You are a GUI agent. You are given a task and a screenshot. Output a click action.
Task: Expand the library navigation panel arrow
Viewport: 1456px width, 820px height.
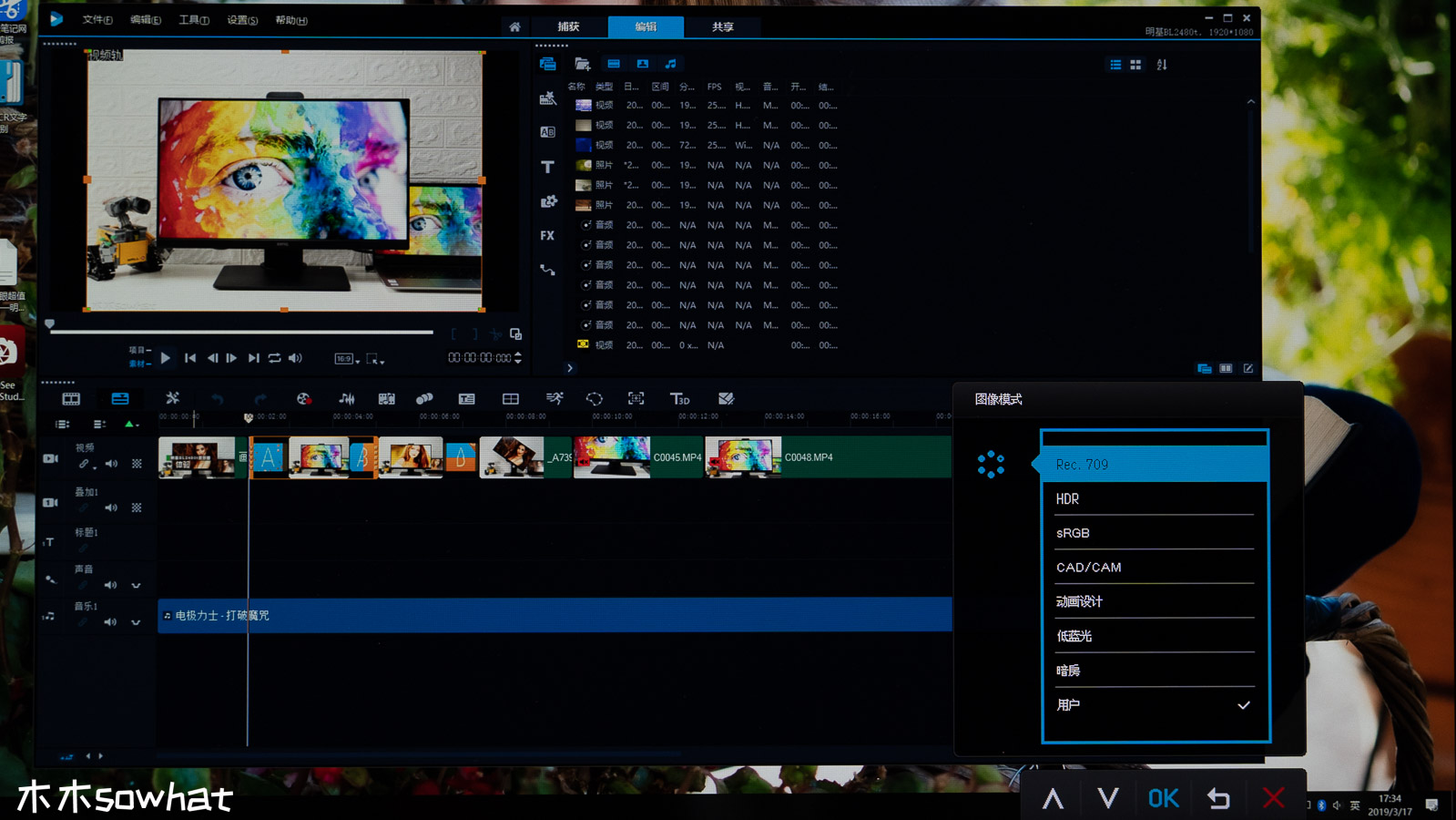click(570, 368)
